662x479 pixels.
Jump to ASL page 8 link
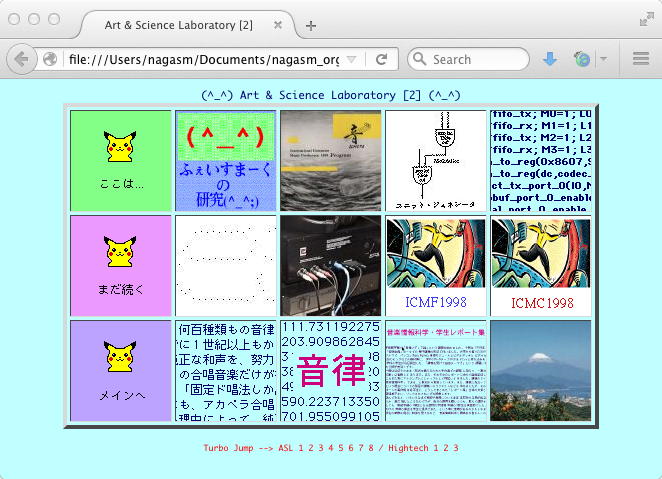coord(371,448)
